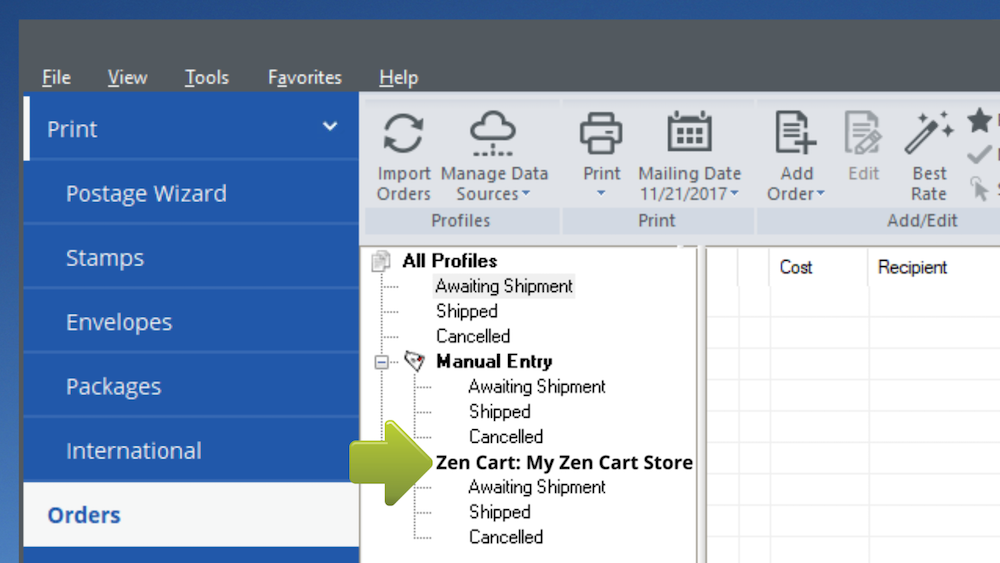
Task: Open Manage Data Sources cloud icon
Action: (493, 133)
